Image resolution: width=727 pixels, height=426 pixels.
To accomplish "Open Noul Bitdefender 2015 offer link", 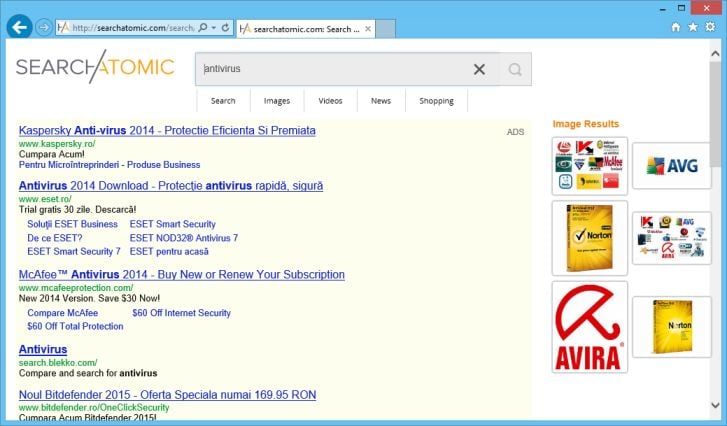I will coord(167,395).
